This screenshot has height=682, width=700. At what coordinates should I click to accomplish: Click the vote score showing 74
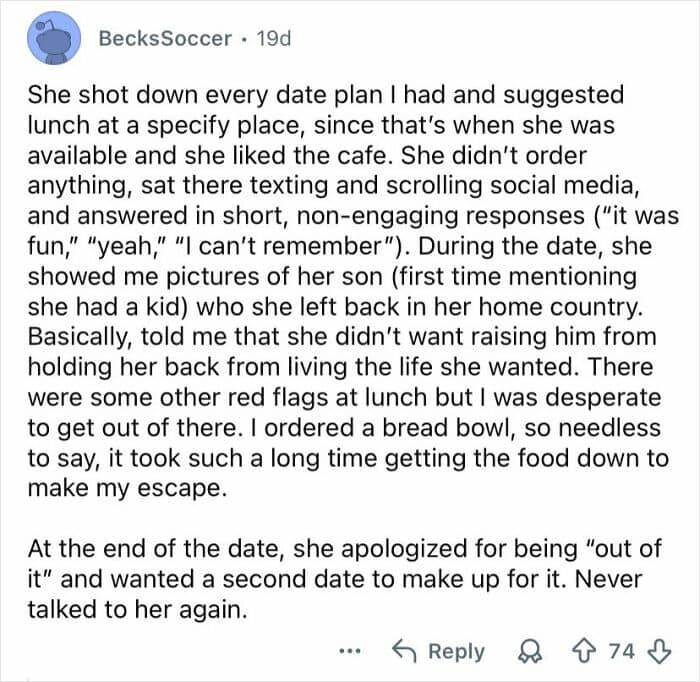pyautogui.click(x=621, y=651)
